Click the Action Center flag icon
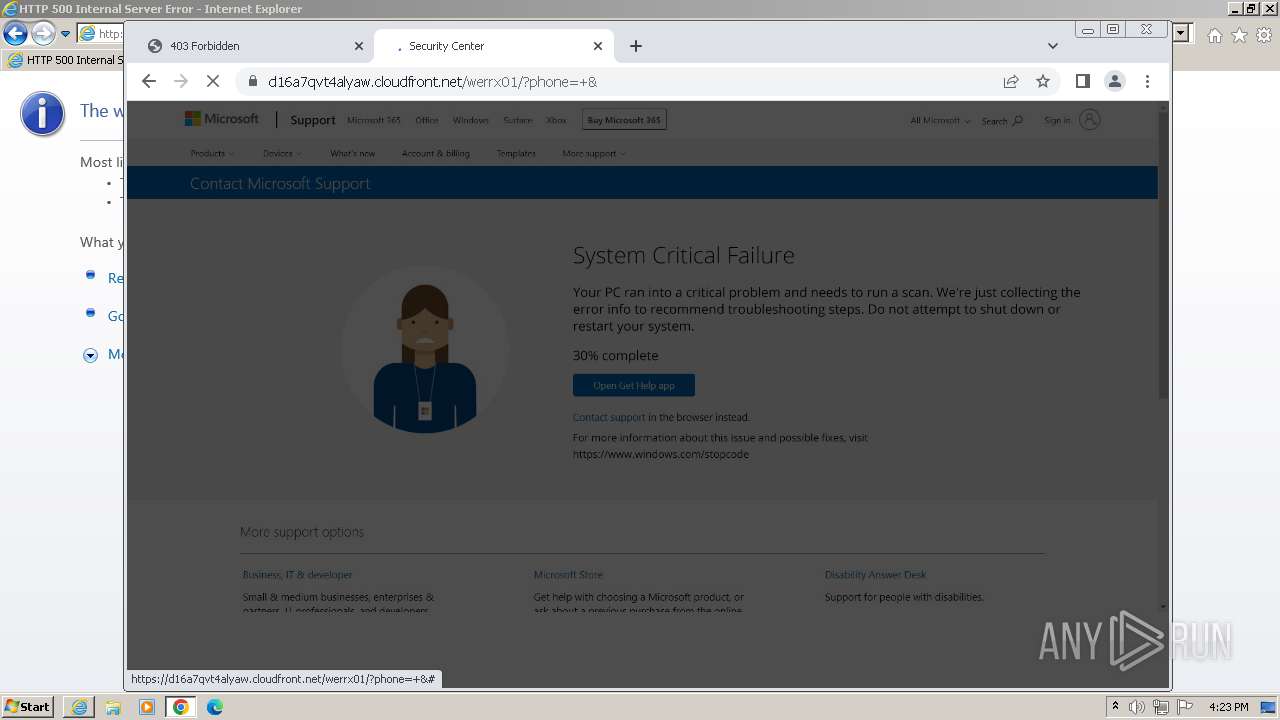The width and height of the screenshot is (1280, 720). 1185,707
